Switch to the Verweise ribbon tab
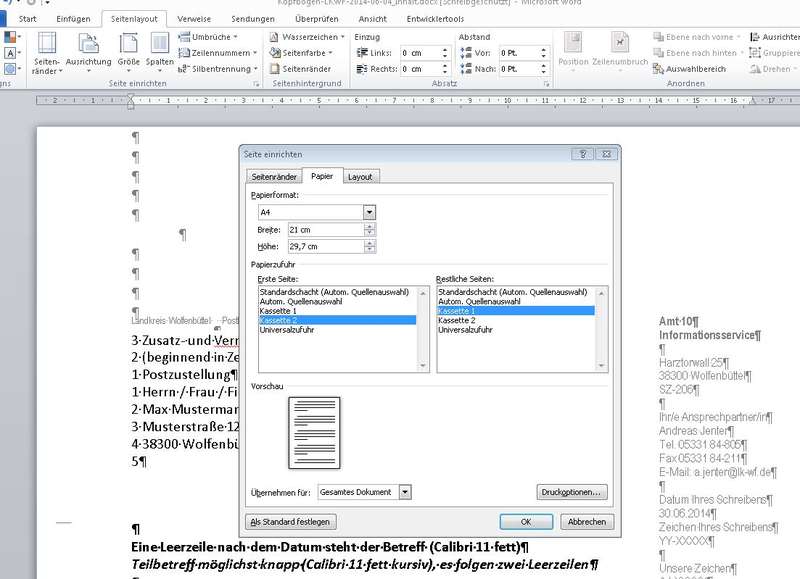The image size is (800, 579). click(194, 19)
